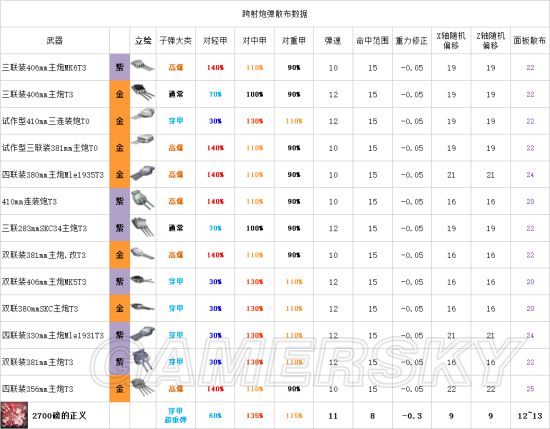This screenshot has height=429, width=550.
Task: Click the 135% medium armor value
Action: (254, 416)
